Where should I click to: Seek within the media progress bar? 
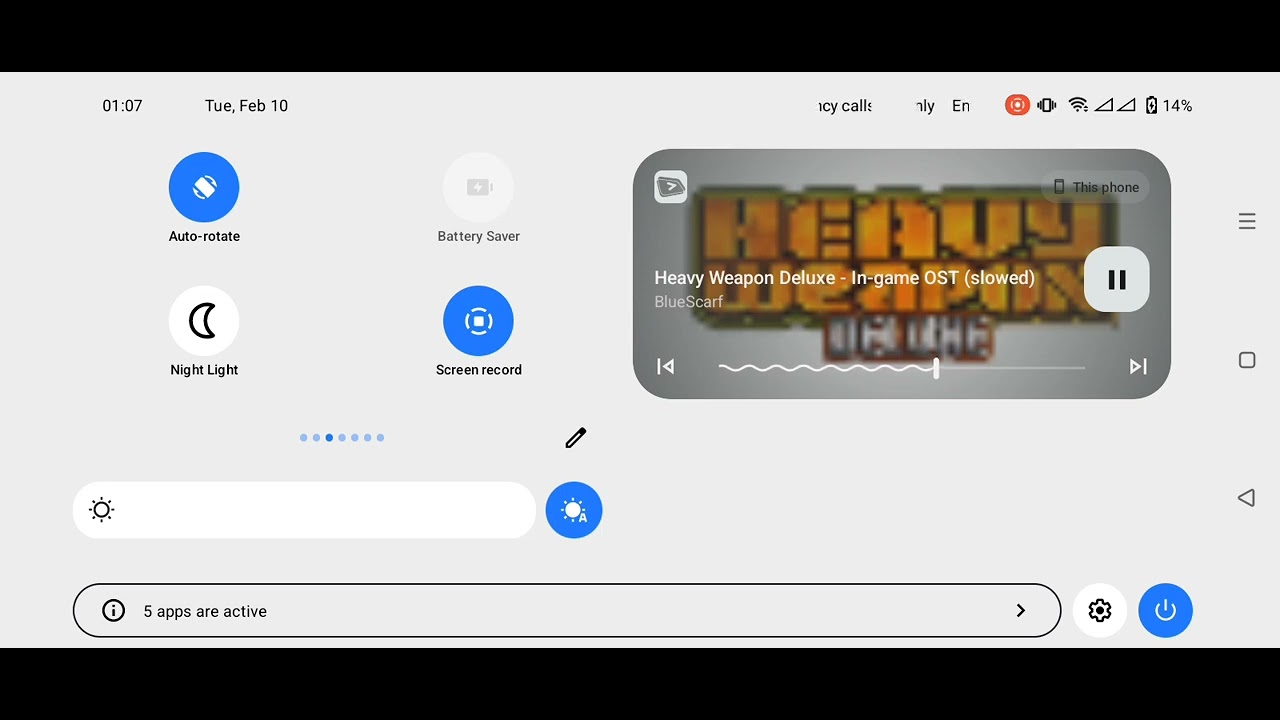point(902,368)
